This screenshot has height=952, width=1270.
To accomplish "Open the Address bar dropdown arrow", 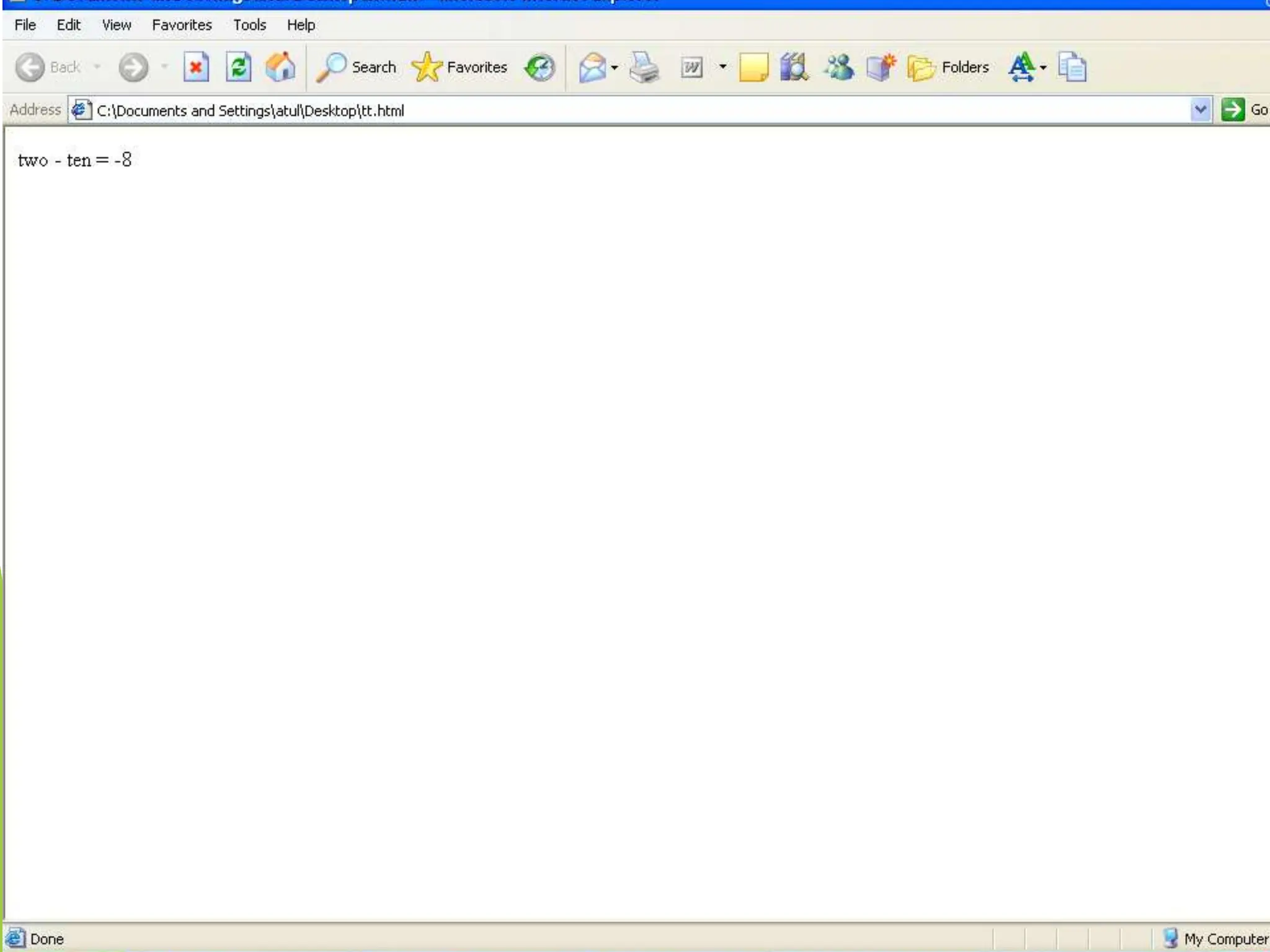I will tap(1201, 110).
